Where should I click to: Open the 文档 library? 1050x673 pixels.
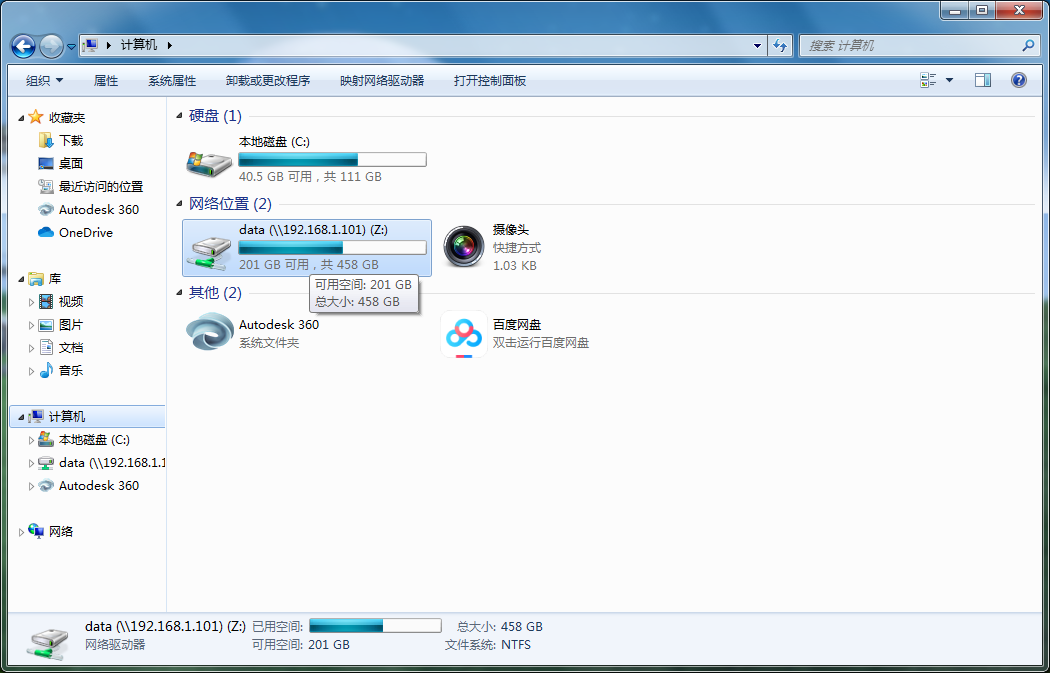[x=61, y=348]
